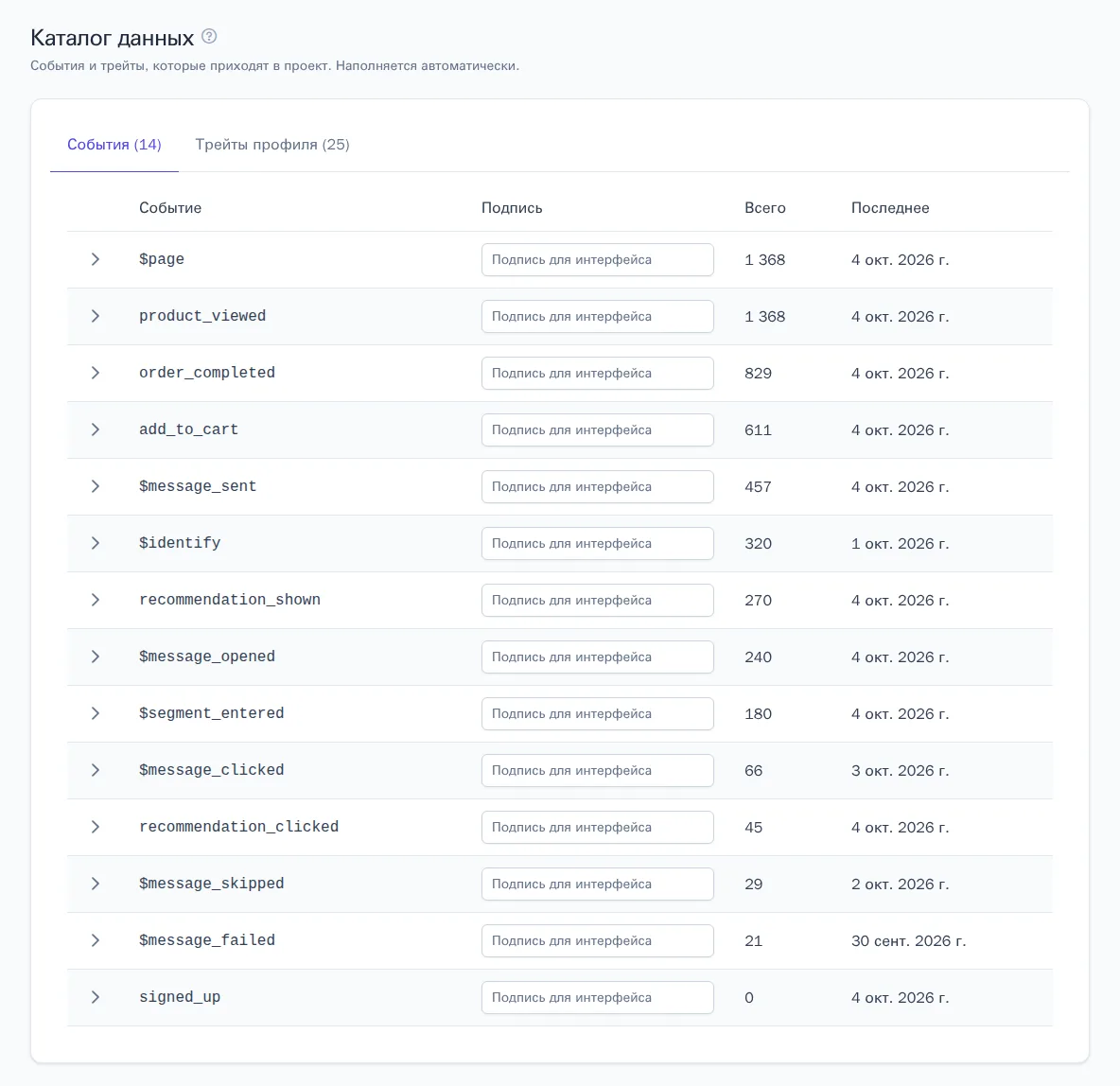The width and height of the screenshot is (1120, 1086).
Task: Click the date 30 сент. 2026 г.
Action: point(908,941)
